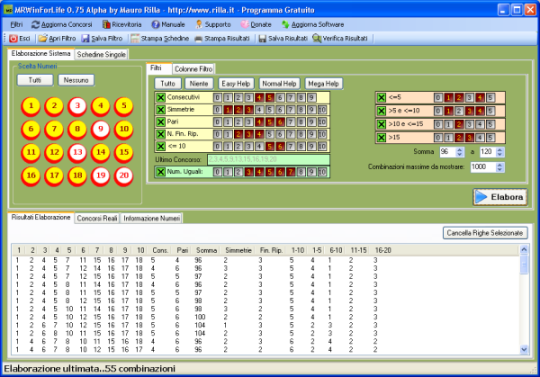Image resolution: width=540 pixels, height=377 pixels.
Task: Select number ball 20
Action: click(x=124, y=176)
